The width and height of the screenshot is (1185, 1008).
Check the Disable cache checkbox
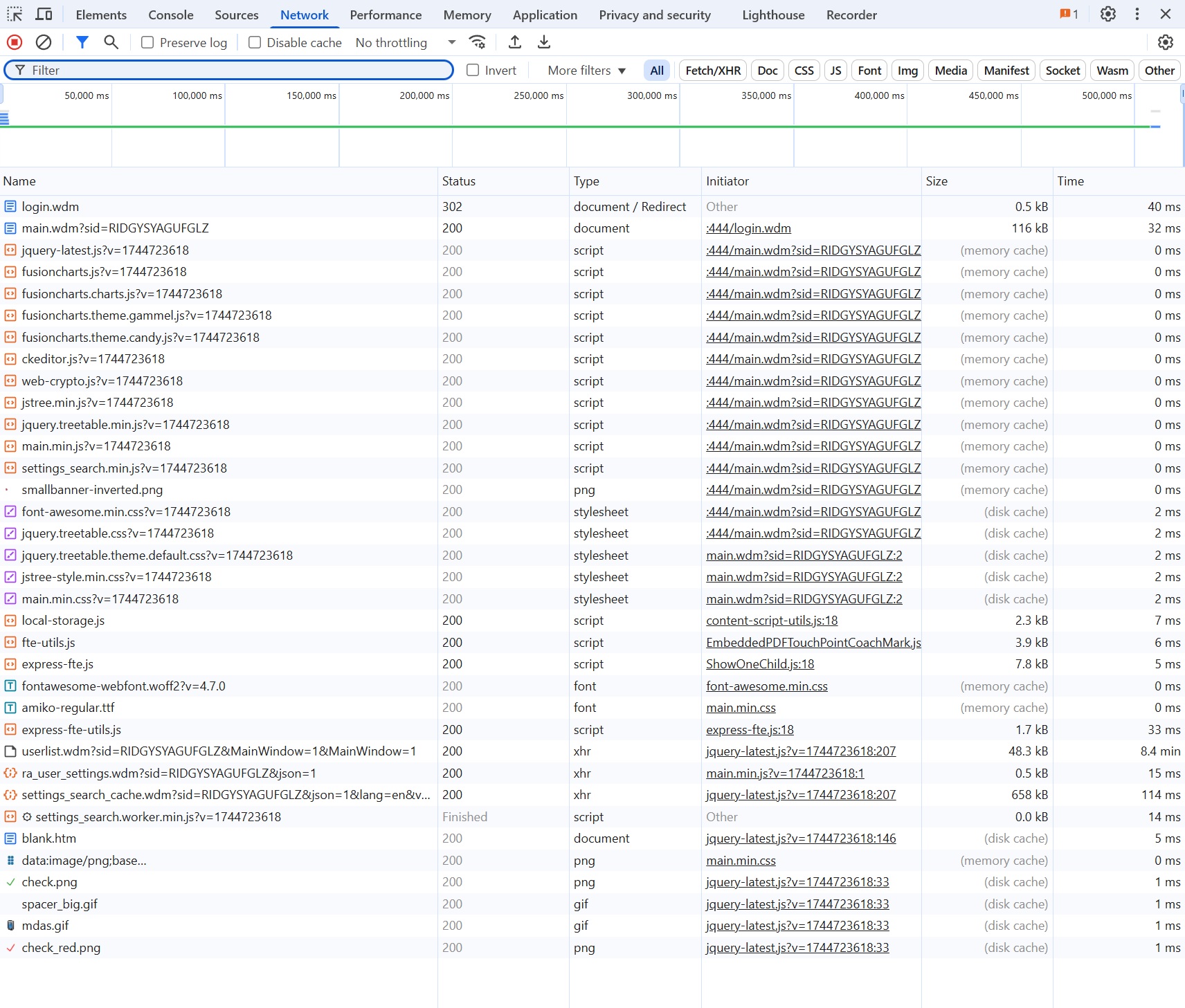[x=255, y=43]
